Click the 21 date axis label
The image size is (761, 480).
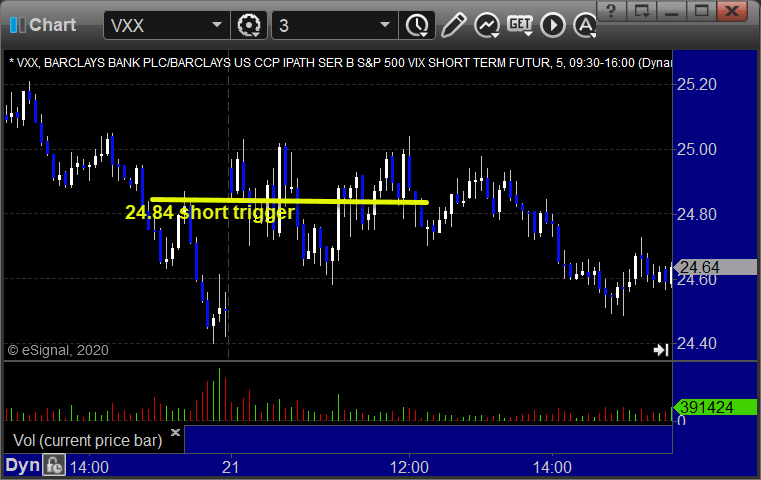[x=231, y=467]
